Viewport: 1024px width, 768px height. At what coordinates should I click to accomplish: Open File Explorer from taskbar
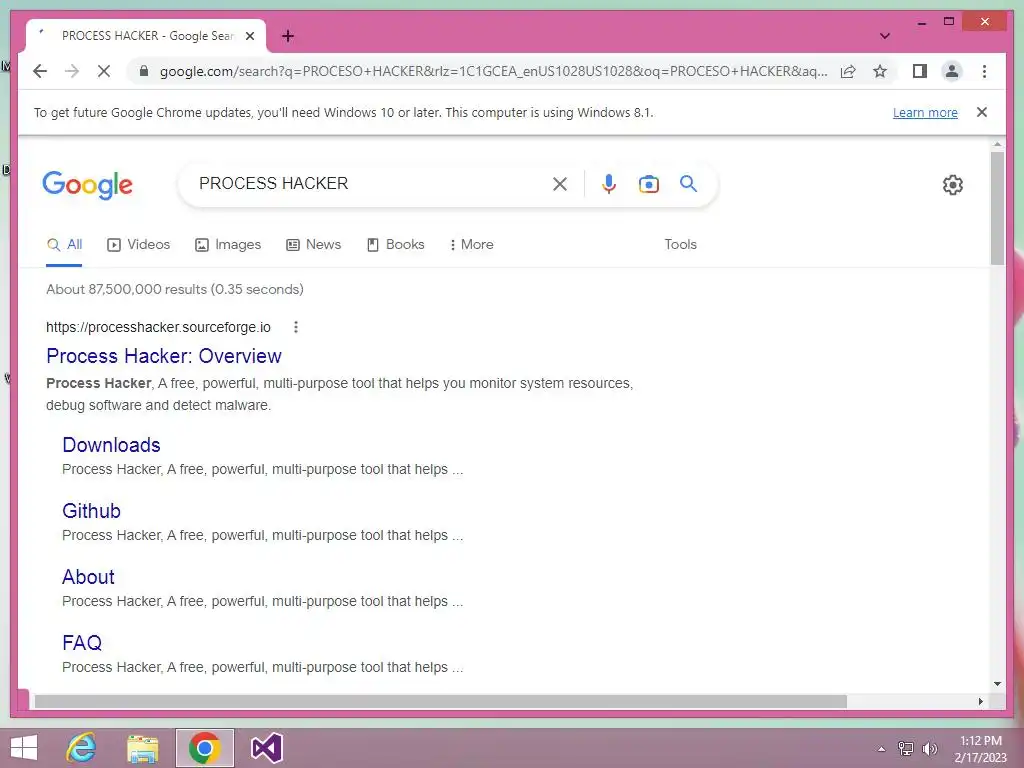tap(142, 748)
